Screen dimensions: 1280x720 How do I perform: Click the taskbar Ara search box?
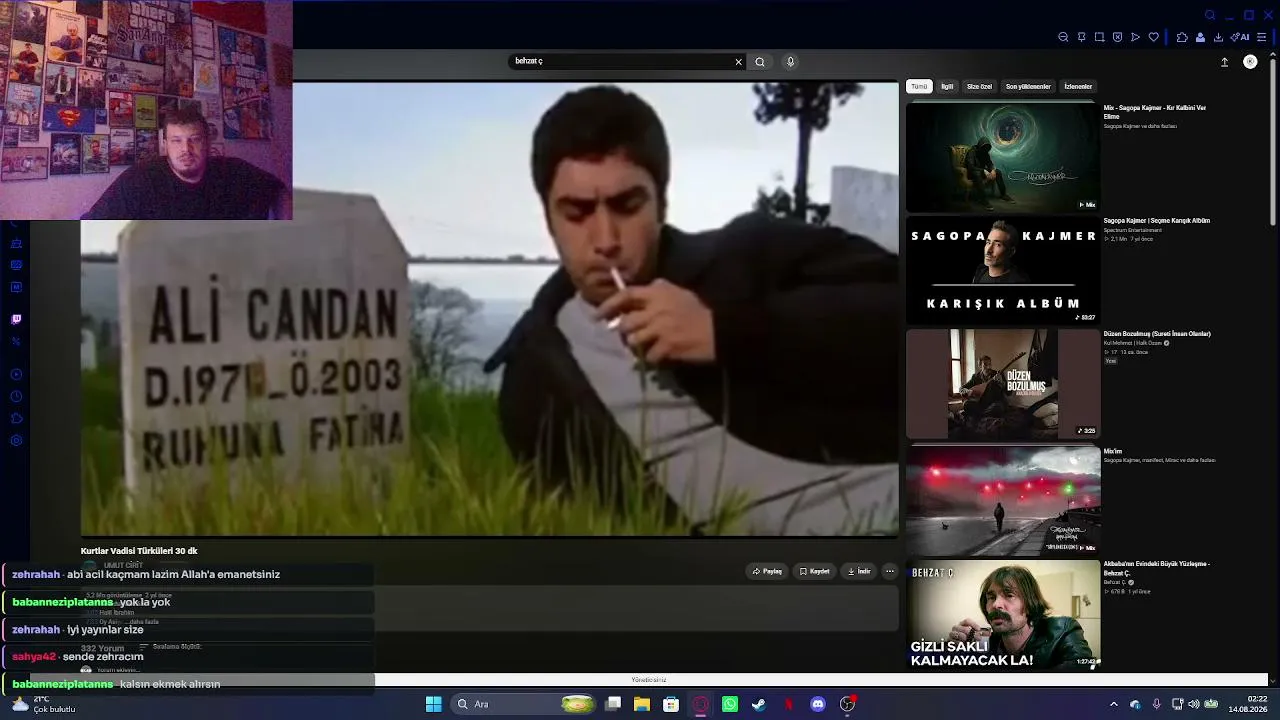tap(523, 704)
